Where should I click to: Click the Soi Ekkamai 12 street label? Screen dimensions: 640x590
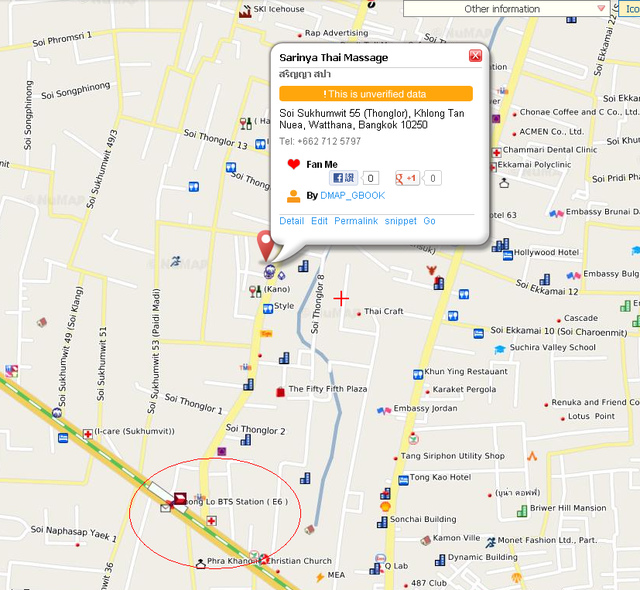click(547, 287)
